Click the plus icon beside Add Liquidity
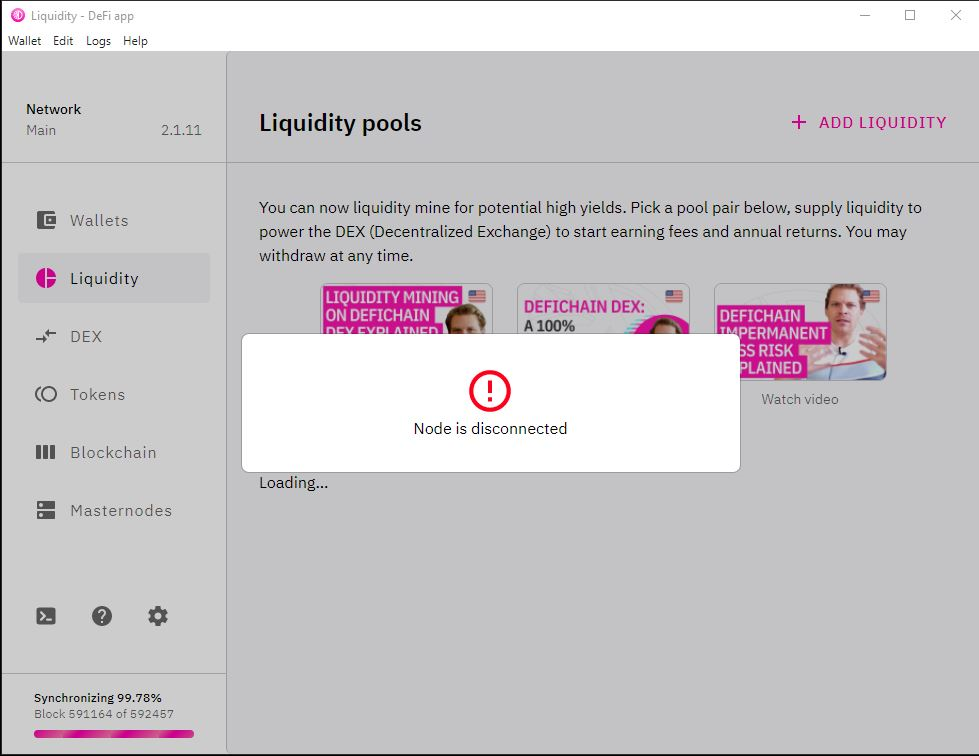The image size is (979, 756). click(799, 122)
